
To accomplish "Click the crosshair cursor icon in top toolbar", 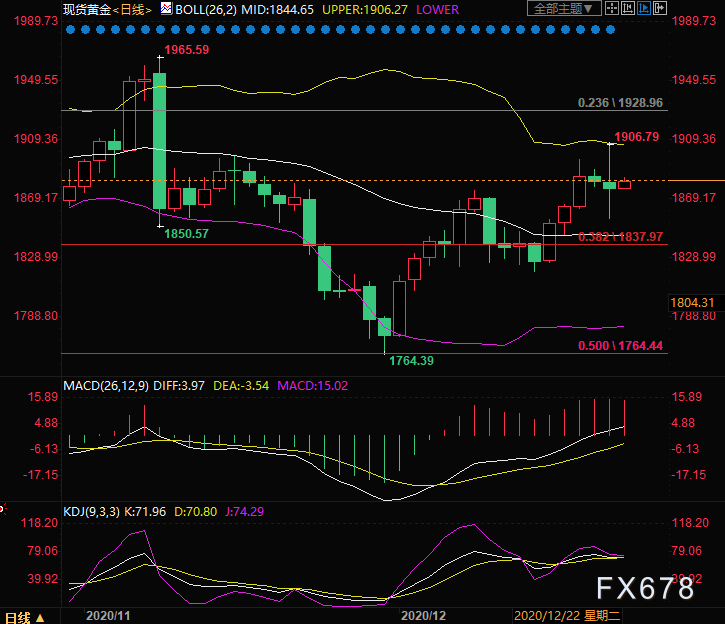I will click(x=612, y=9).
